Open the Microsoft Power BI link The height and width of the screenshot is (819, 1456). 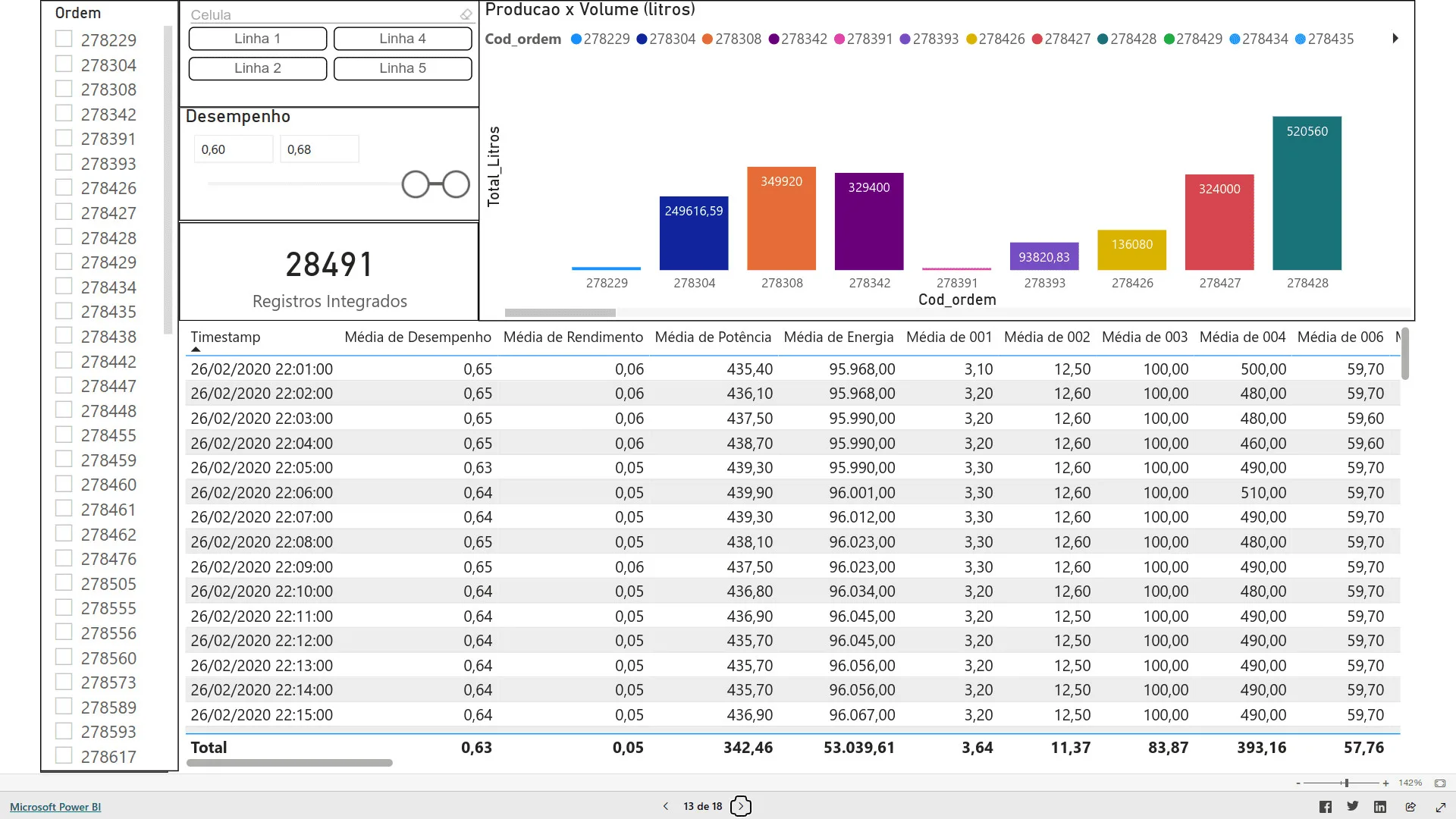pos(55,807)
